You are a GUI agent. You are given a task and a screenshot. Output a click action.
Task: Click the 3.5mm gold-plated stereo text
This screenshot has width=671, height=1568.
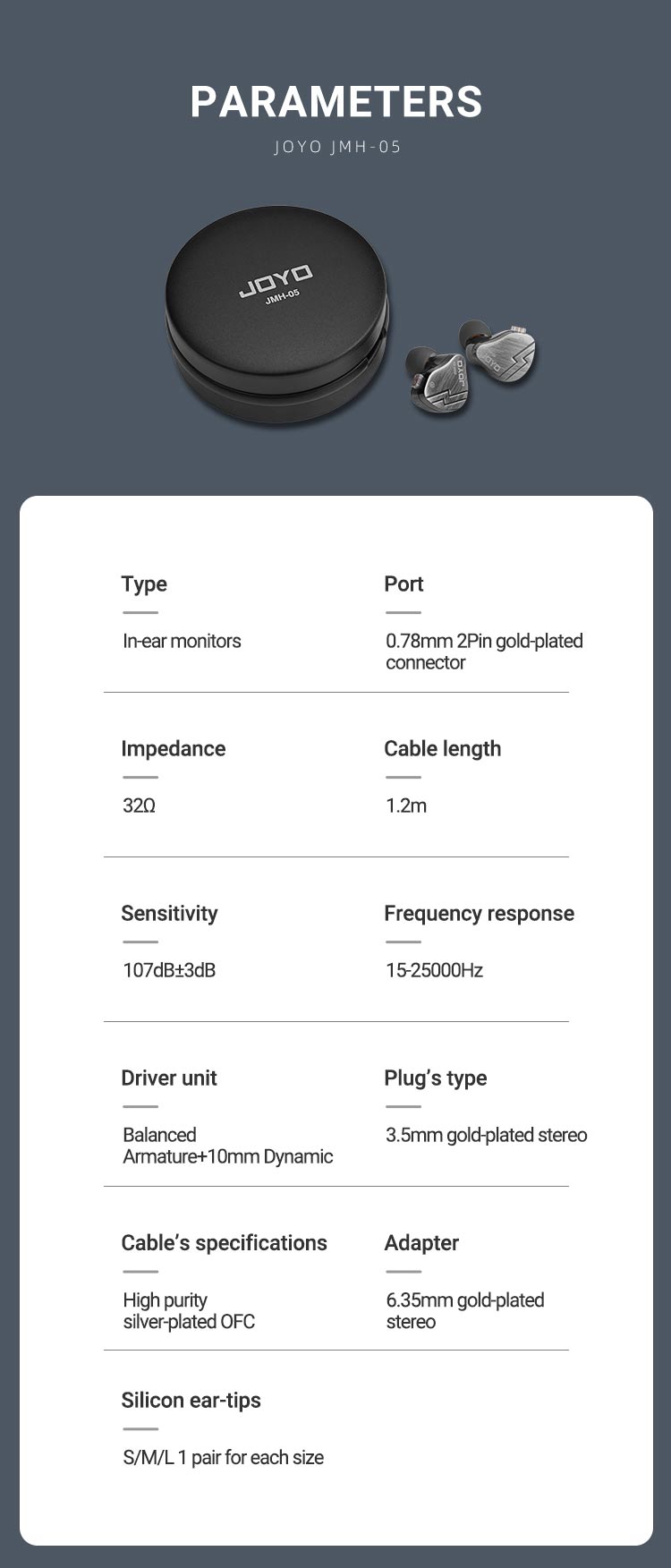pos(486,1135)
